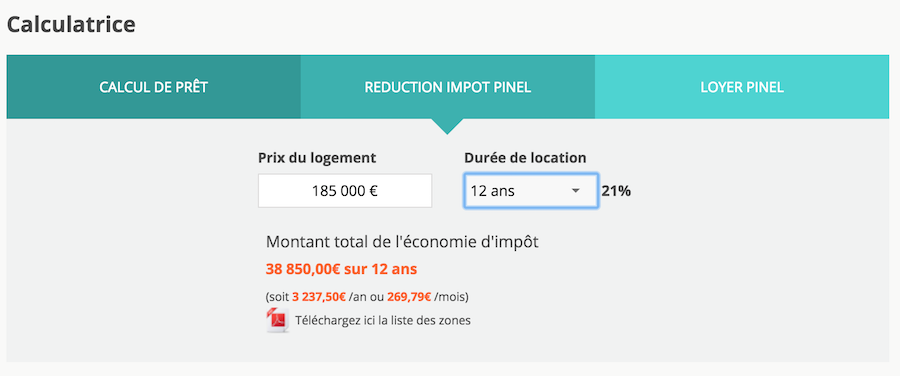Open the Durée de location dropdown
This screenshot has width=900, height=376.
click(531, 191)
